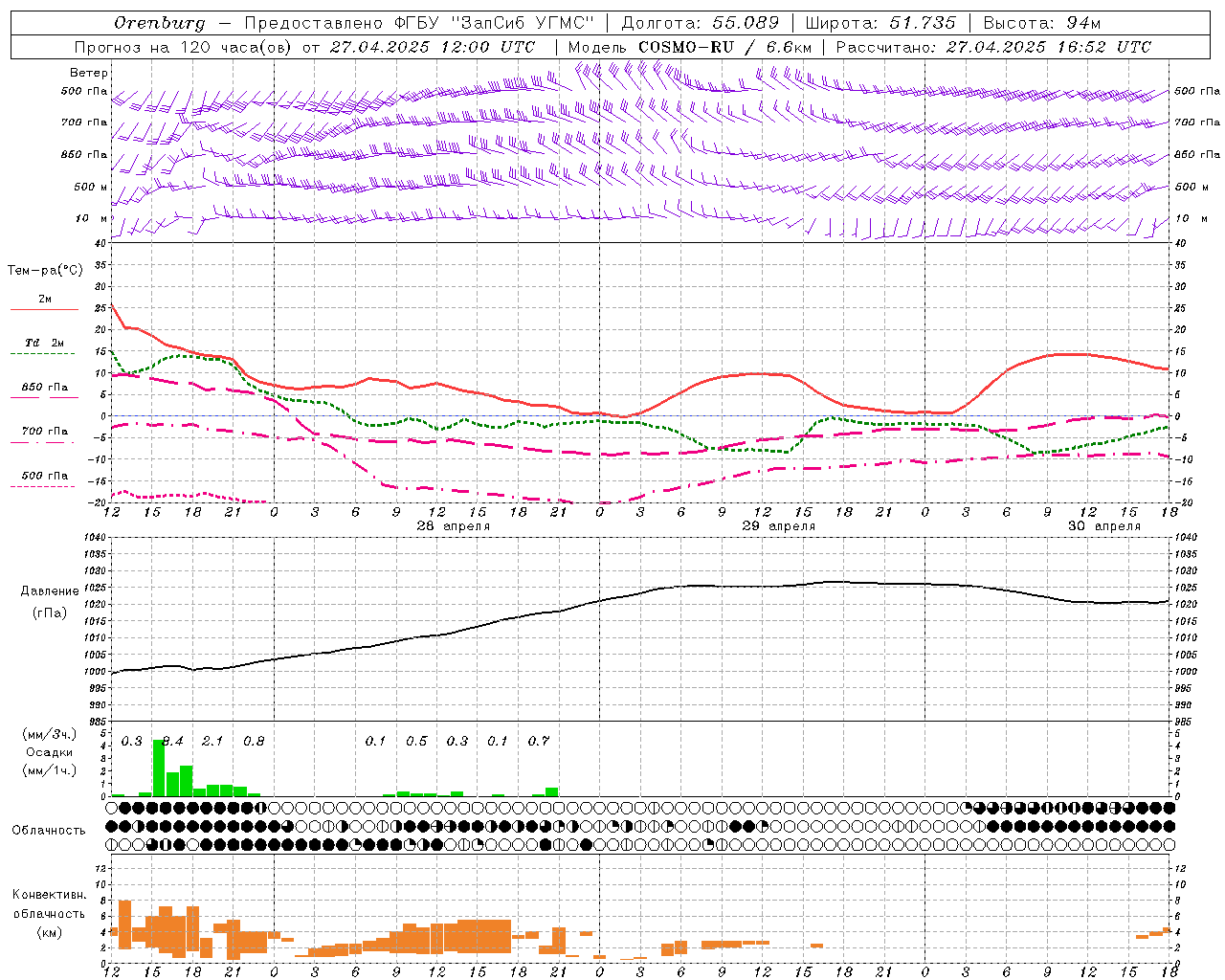This screenshot has width=1225, height=980.
Task: Click the '2.1' three-hour precipitation value
Action: [x=212, y=742]
